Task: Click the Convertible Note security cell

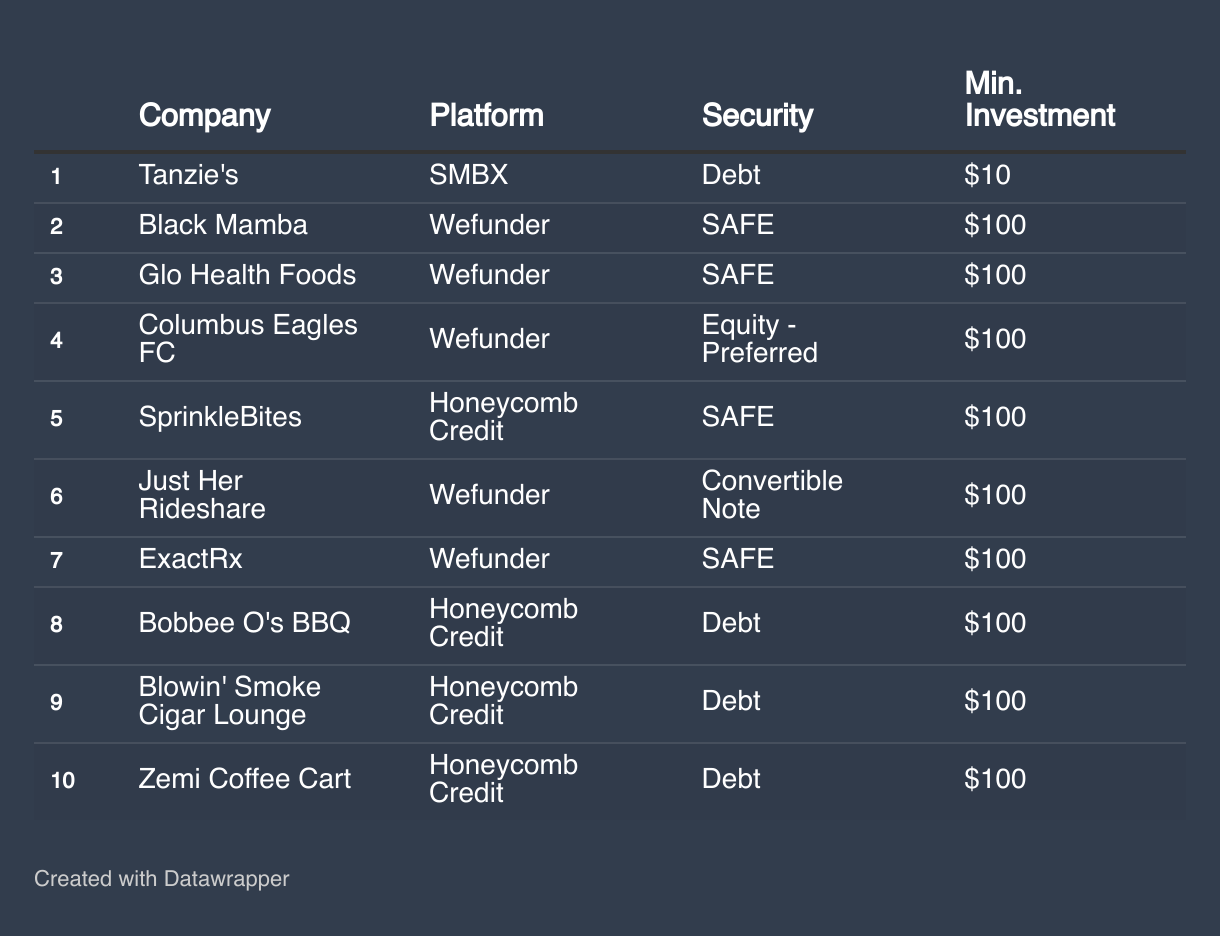Action: pyautogui.click(x=771, y=495)
